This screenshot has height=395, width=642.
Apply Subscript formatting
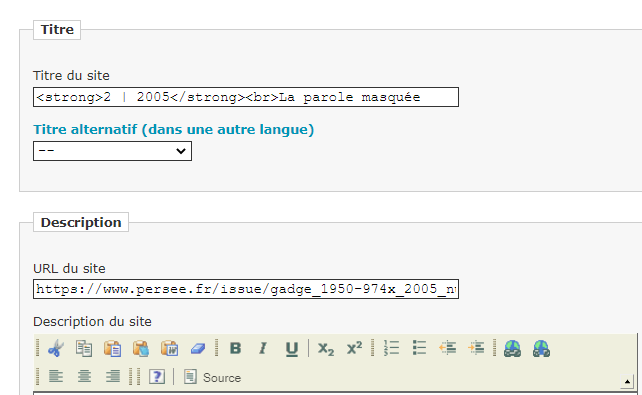coord(326,348)
